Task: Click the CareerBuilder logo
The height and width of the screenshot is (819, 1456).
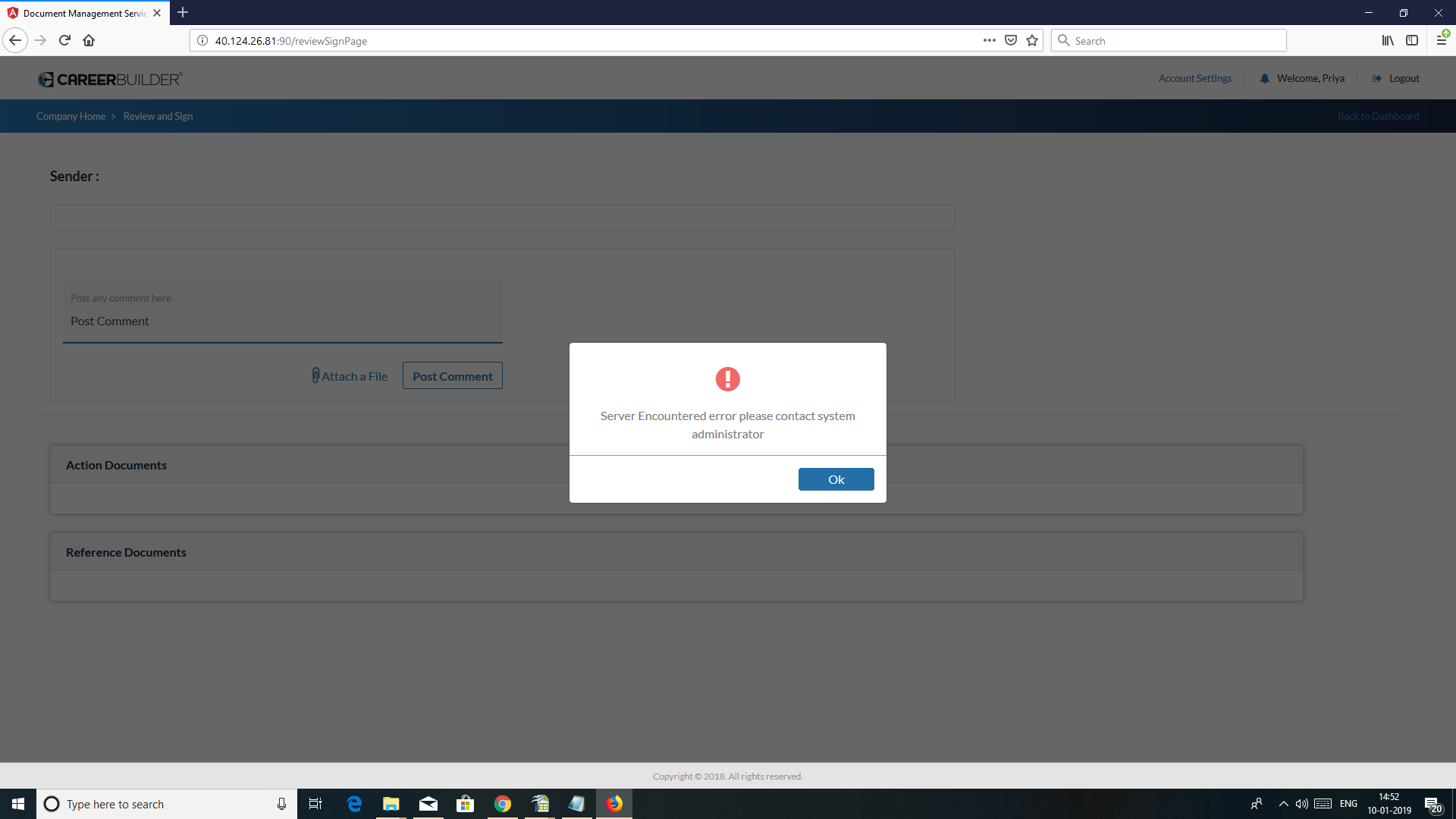Action: [x=109, y=78]
